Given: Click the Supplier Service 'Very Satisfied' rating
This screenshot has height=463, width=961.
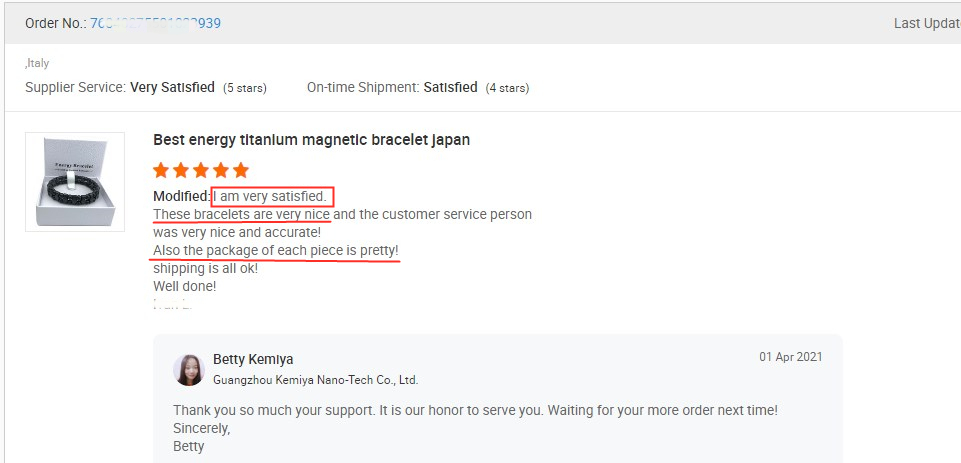Looking at the screenshot, I should (x=172, y=87).
